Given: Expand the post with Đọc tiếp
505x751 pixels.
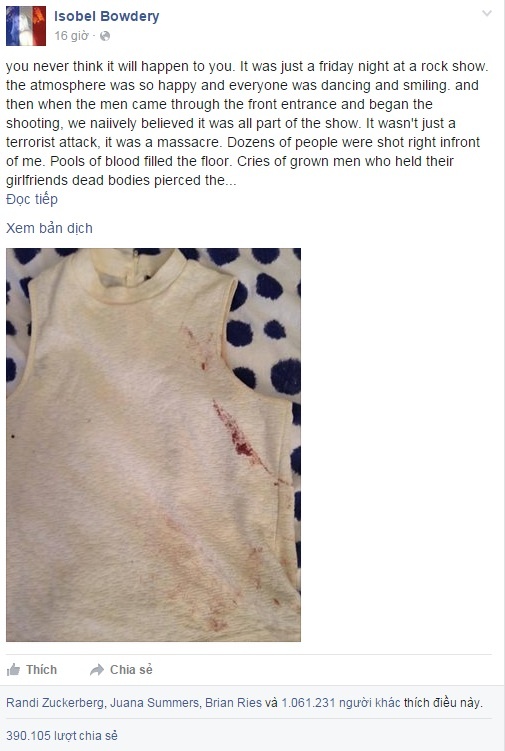Looking at the screenshot, I should pyautogui.click(x=32, y=199).
